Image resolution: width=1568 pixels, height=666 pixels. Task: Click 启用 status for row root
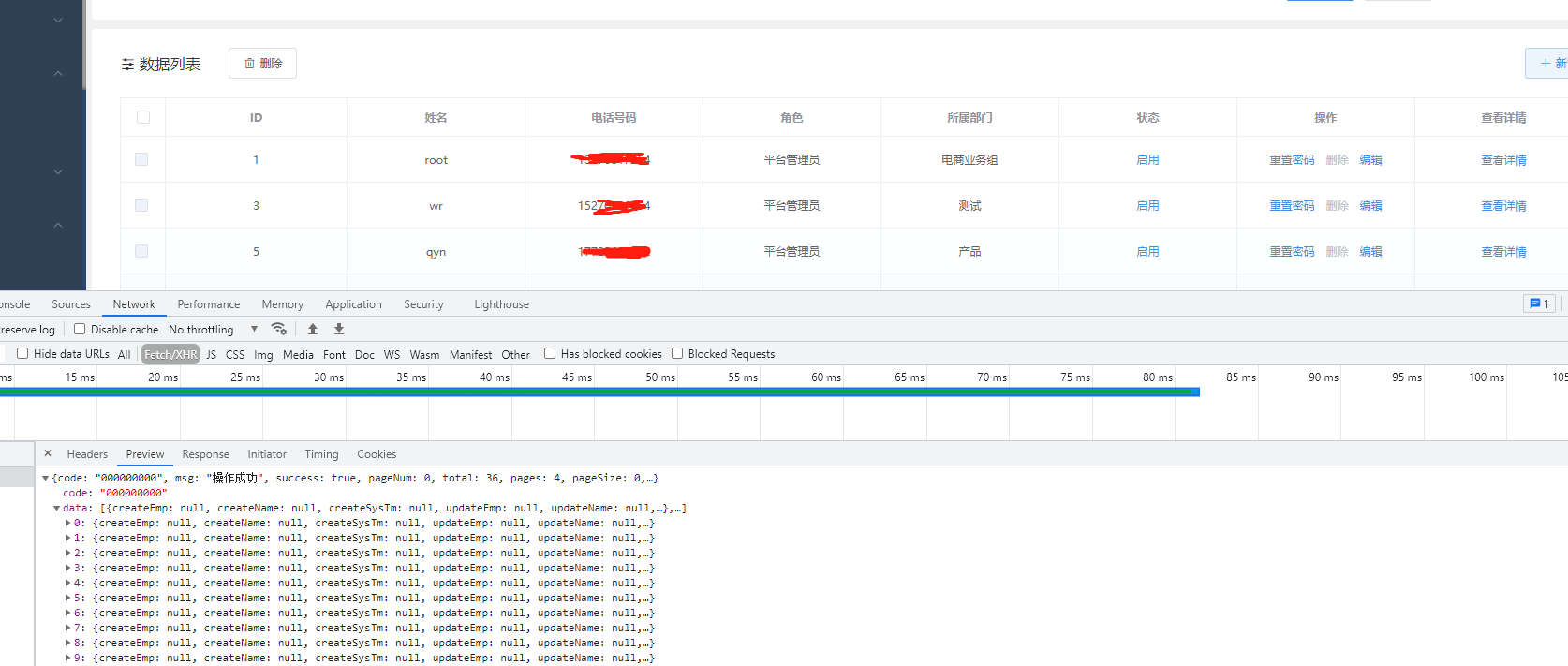pyautogui.click(x=1147, y=160)
